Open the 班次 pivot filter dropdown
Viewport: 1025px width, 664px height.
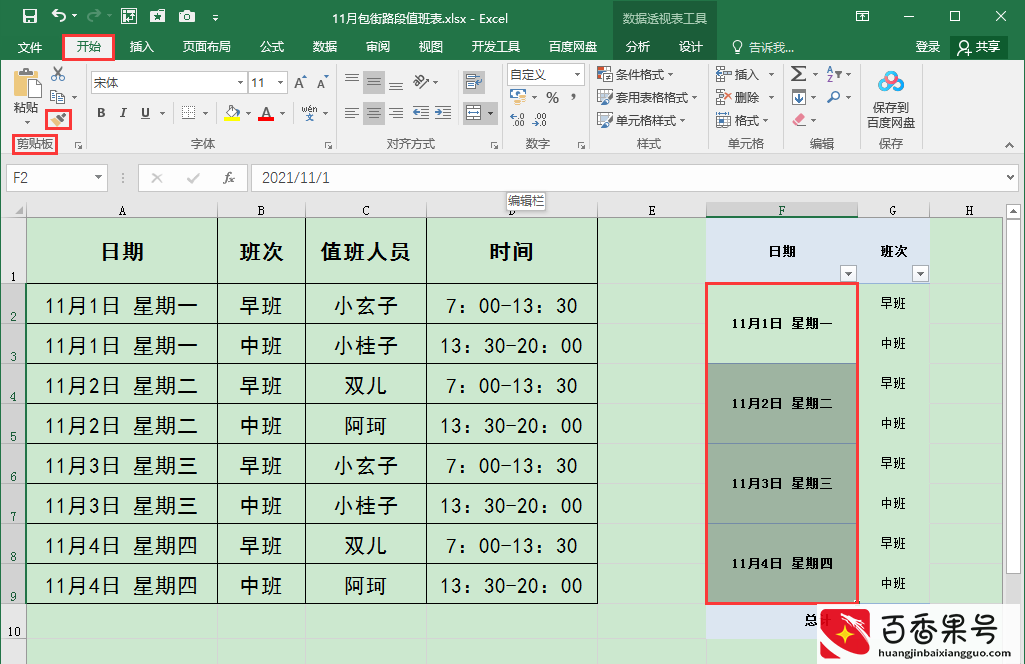click(x=920, y=273)
